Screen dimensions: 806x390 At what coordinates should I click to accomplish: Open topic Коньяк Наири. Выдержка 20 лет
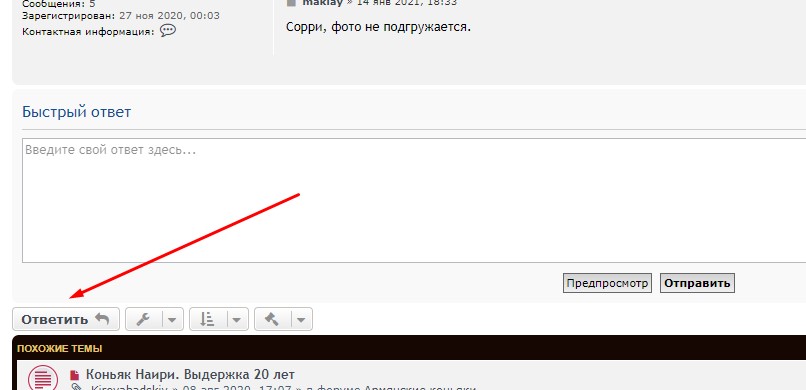(x=190, y=374)
